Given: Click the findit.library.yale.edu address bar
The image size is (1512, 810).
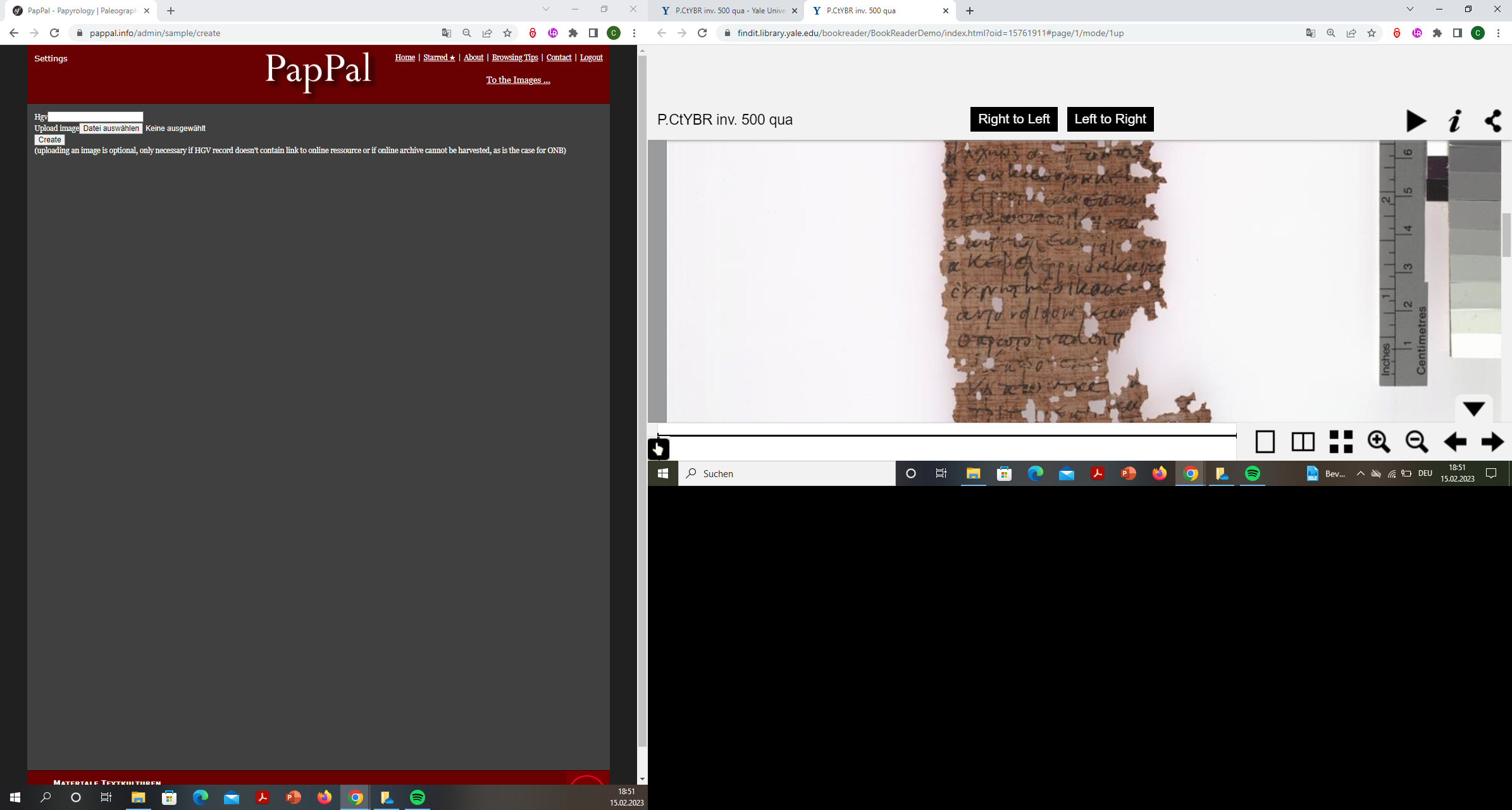Looking at the screenshot, I should tap(1012, 33).
